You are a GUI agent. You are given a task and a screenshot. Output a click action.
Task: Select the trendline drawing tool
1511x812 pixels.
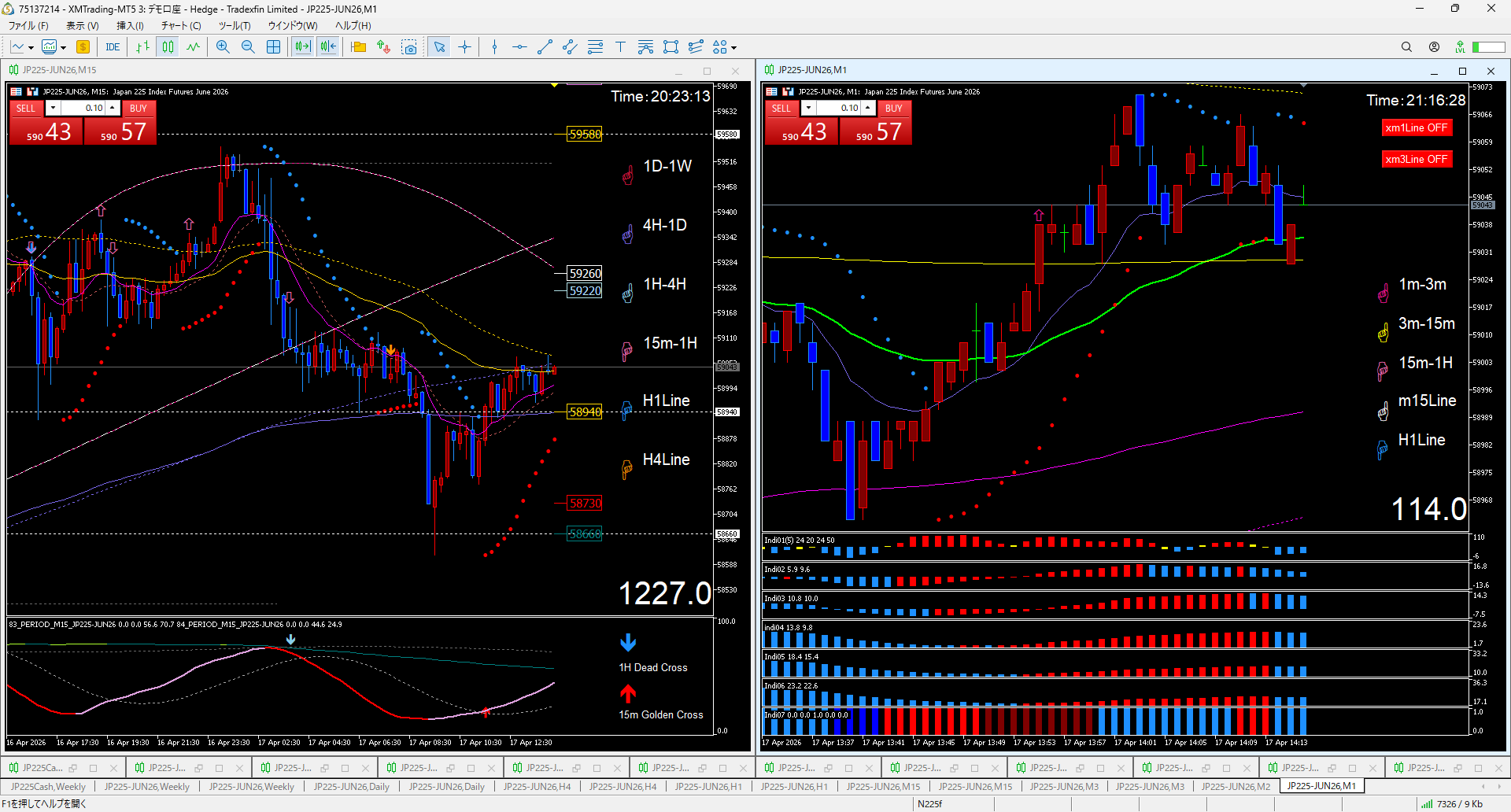[x=545, y=47]
